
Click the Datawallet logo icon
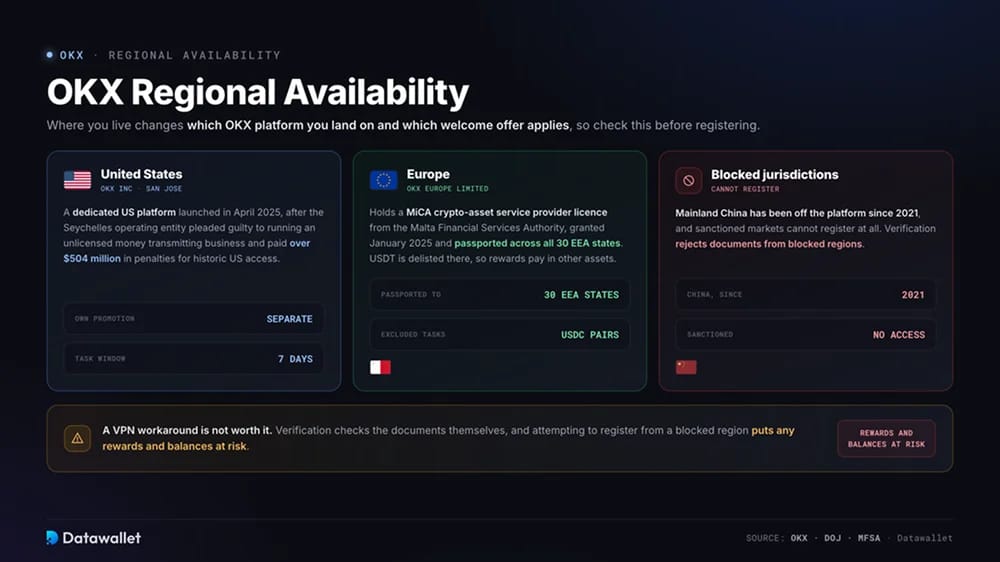(x=52, y=538)
